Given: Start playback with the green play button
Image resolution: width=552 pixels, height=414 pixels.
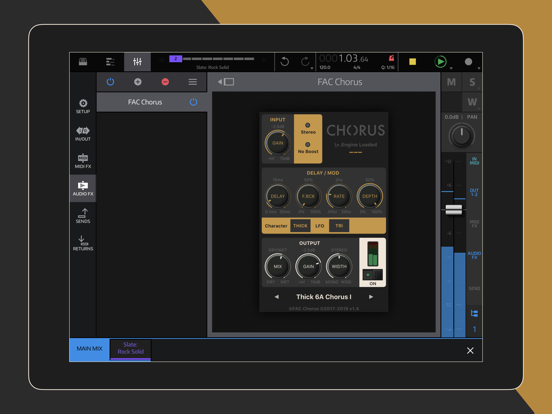Looking at the screenshot, I should coord(440,62).
